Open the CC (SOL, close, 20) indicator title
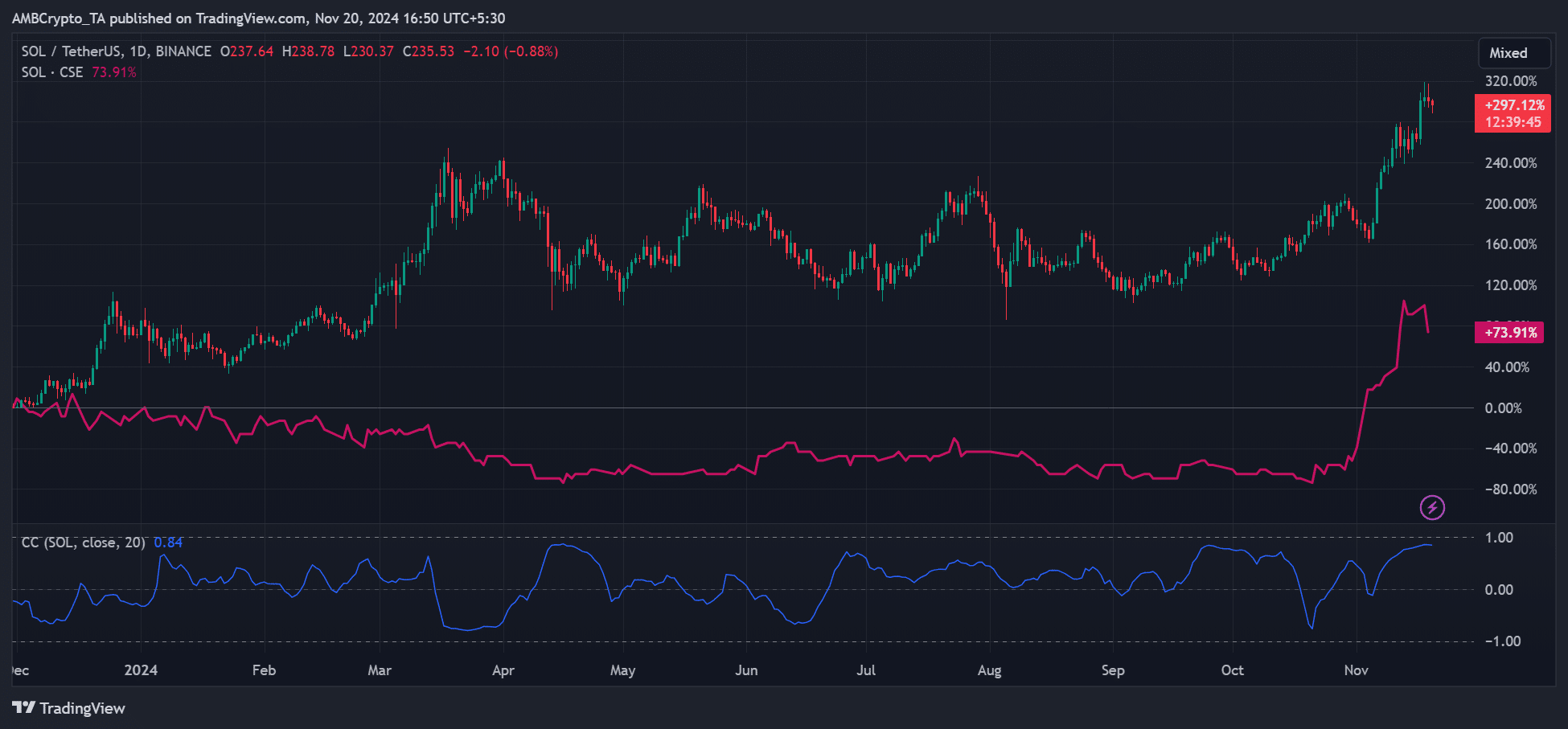This screenshot has width=1568, height=729. coord(83,543)
